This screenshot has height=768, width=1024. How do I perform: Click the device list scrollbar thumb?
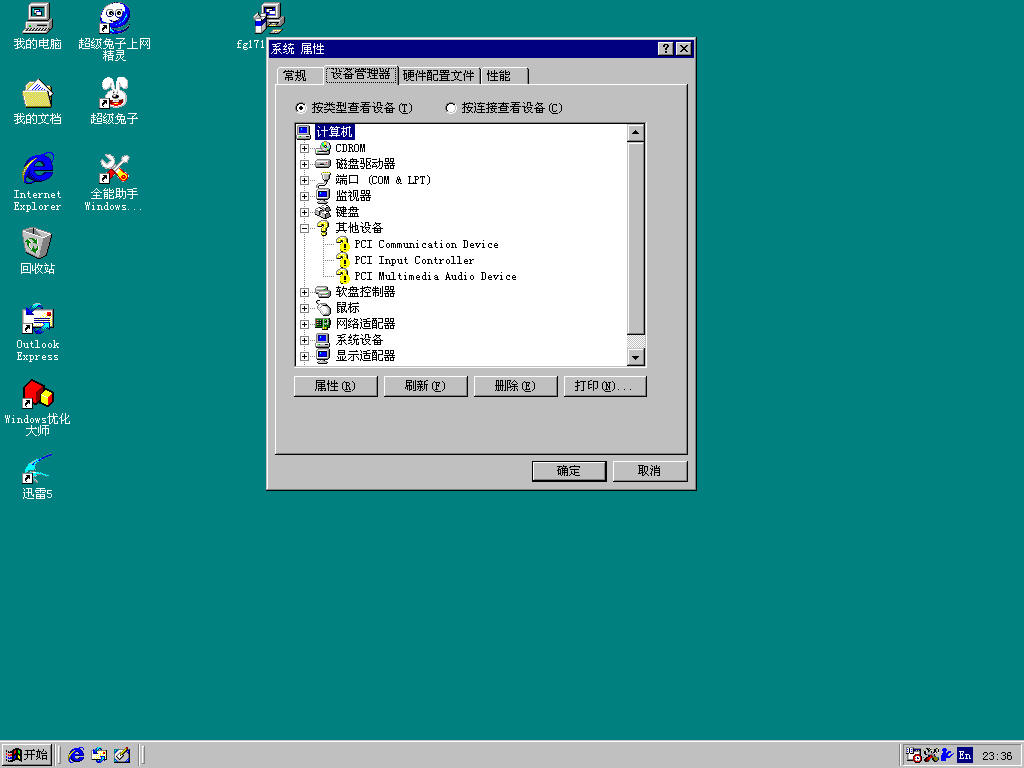click(x=635, y=238)
